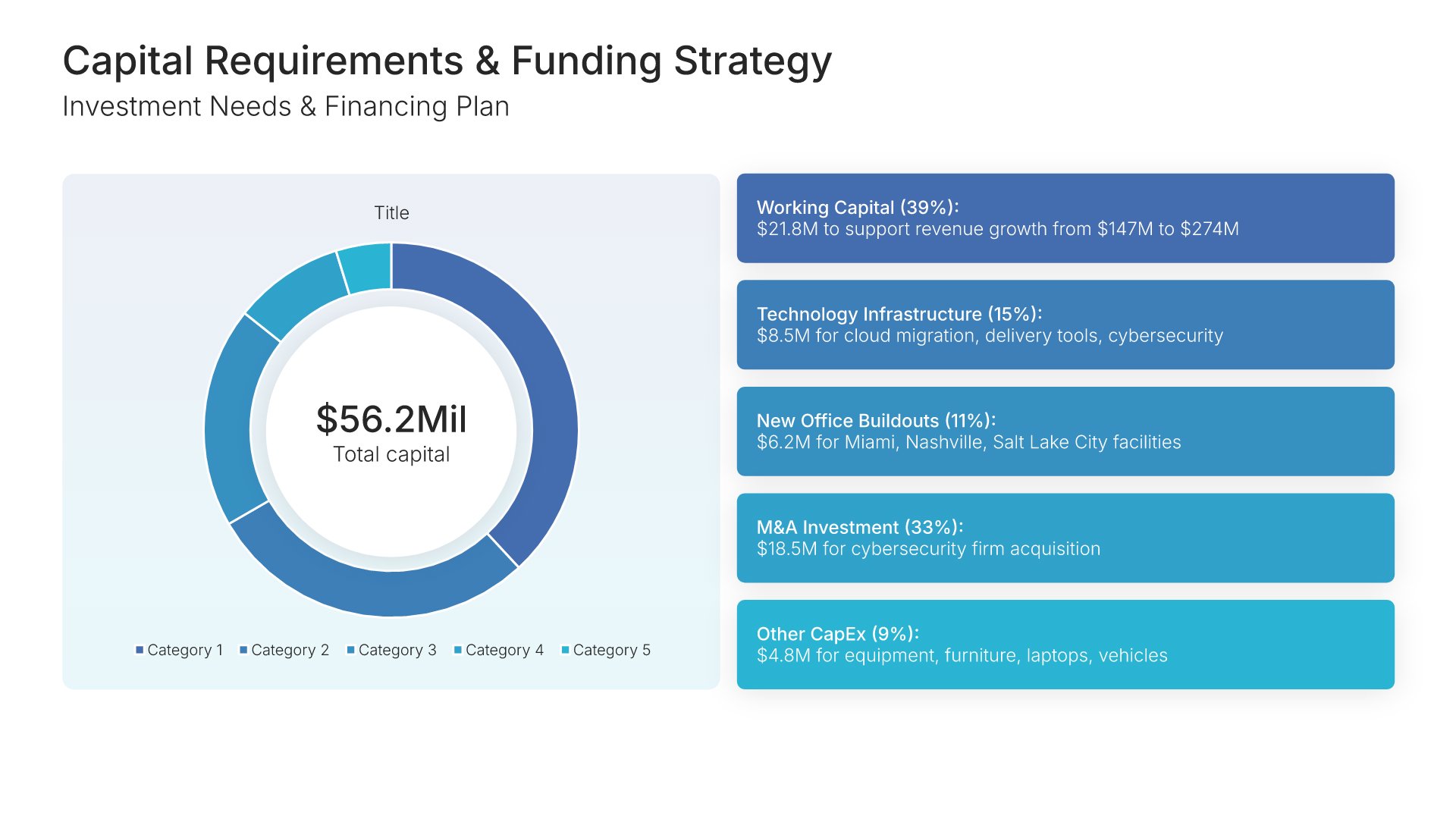Click the Category 3 legend label
This screenshot has width=1456, height=819.
coord(397,650)
